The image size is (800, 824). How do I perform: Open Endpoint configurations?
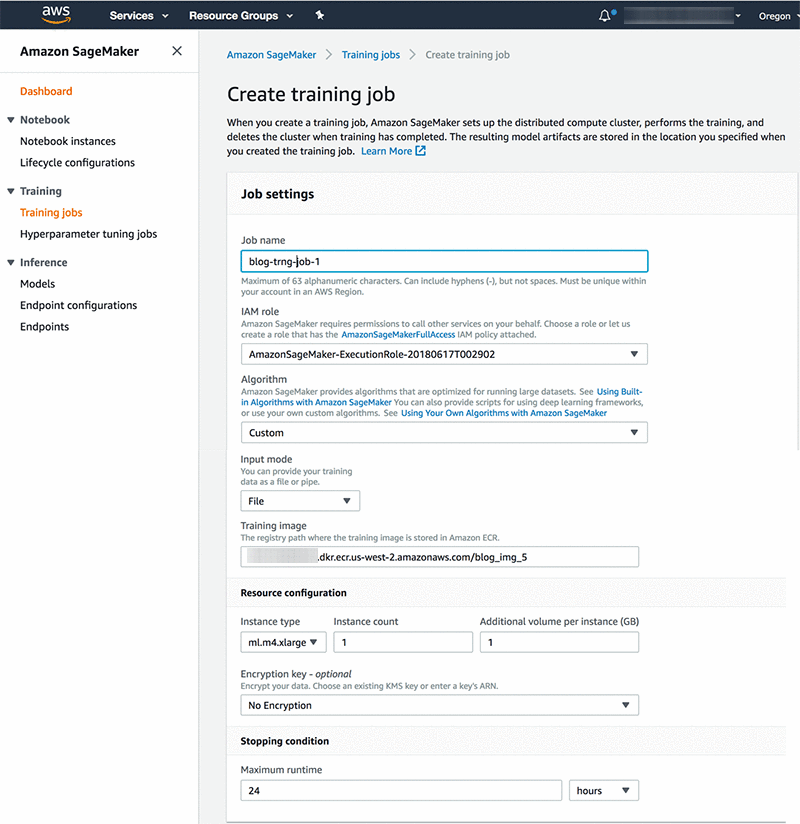[78, 305]
